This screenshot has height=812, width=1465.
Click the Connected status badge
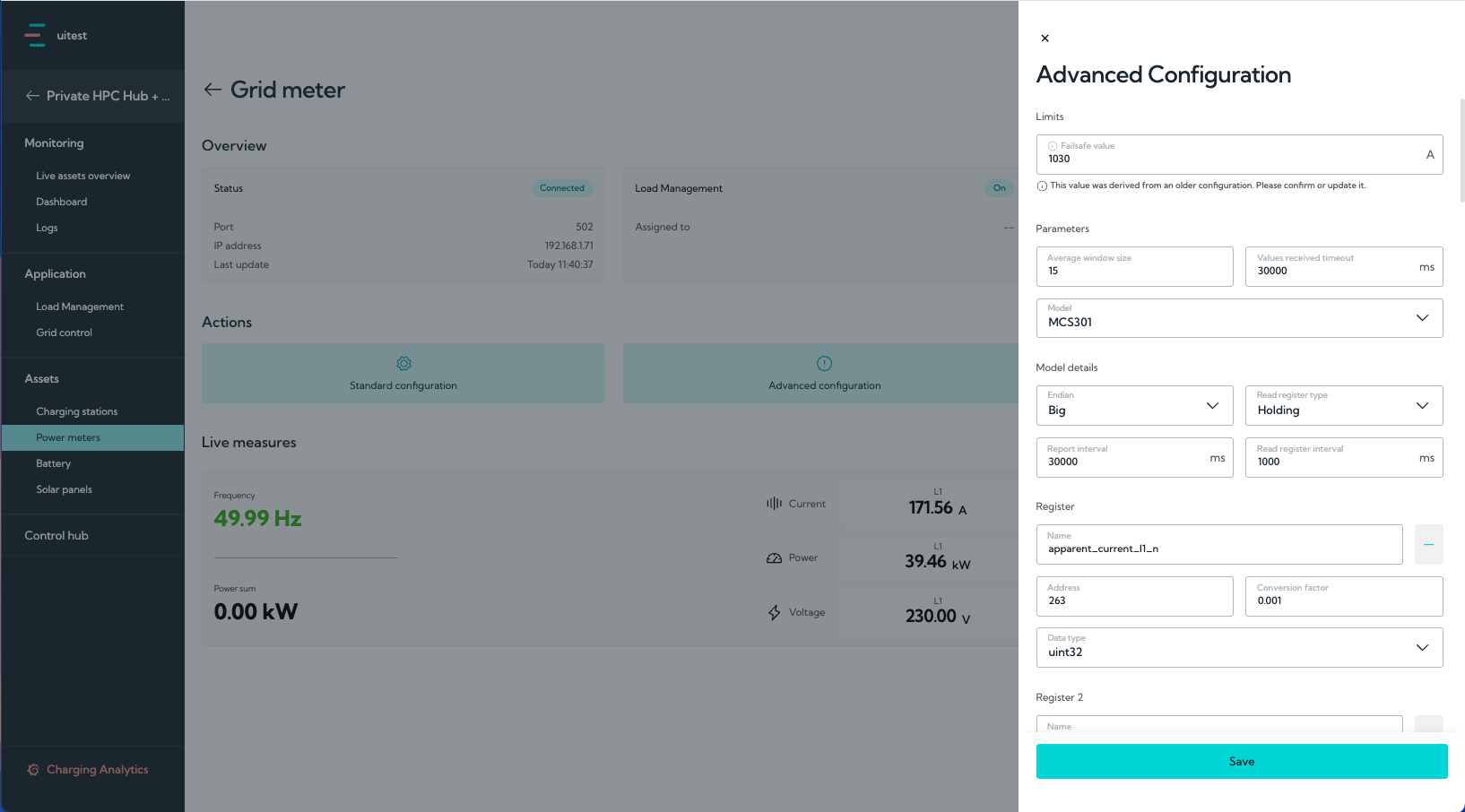[x=562, y=188]
